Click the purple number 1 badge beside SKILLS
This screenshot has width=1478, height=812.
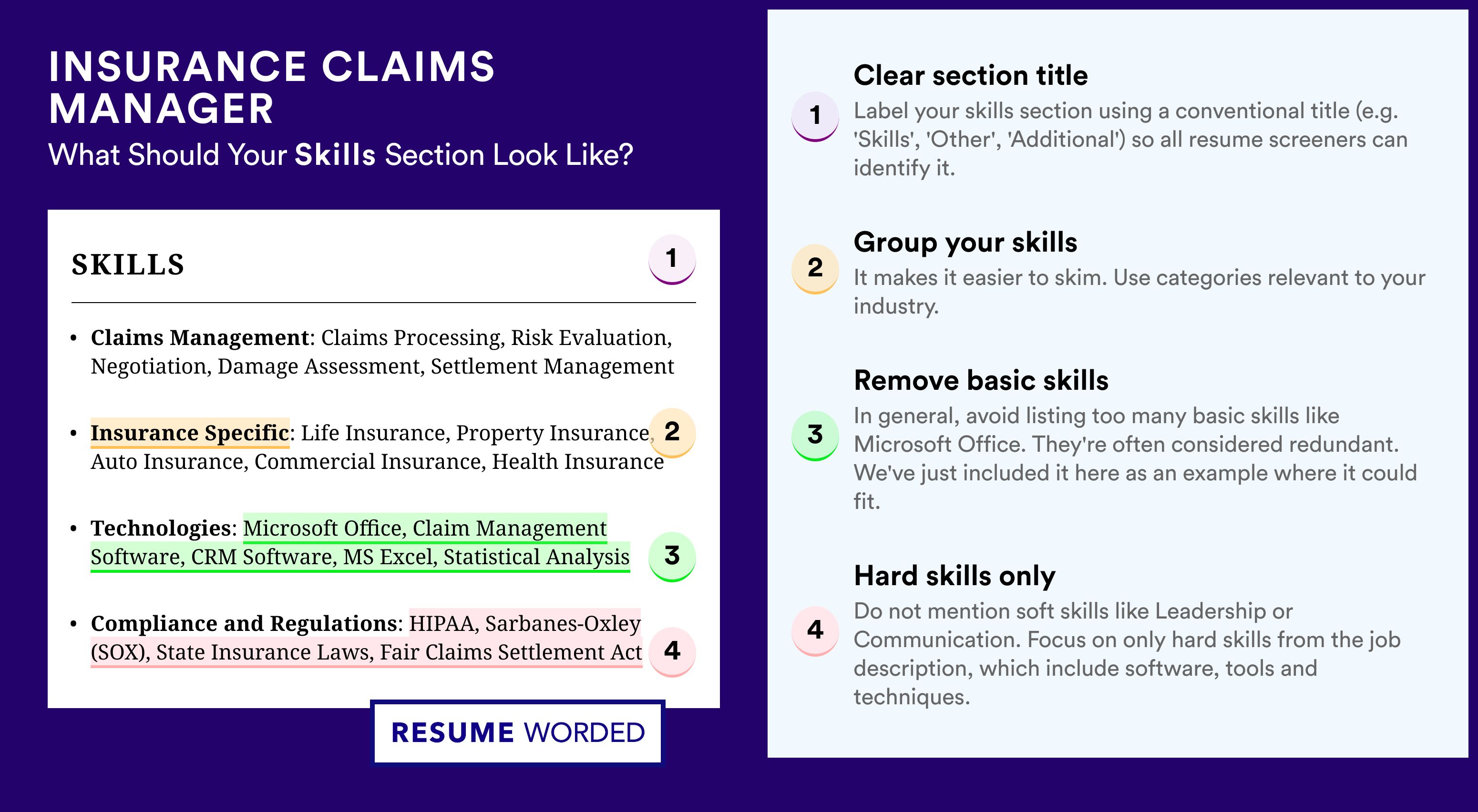click(x=672, y=259)
